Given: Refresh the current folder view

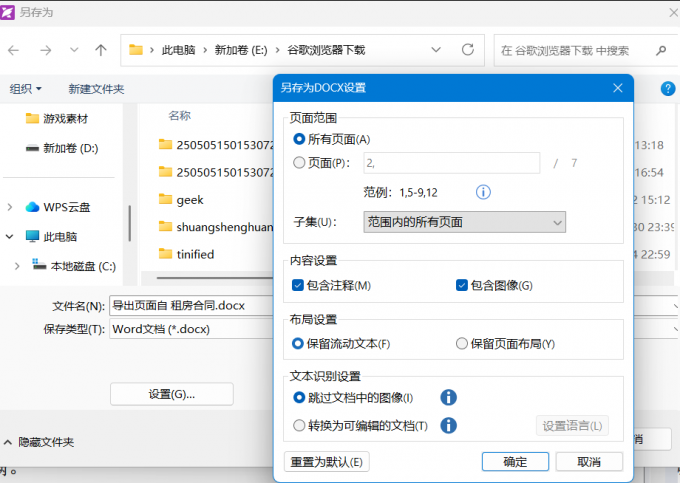Looking at the screenshot, I should [468, 50].
